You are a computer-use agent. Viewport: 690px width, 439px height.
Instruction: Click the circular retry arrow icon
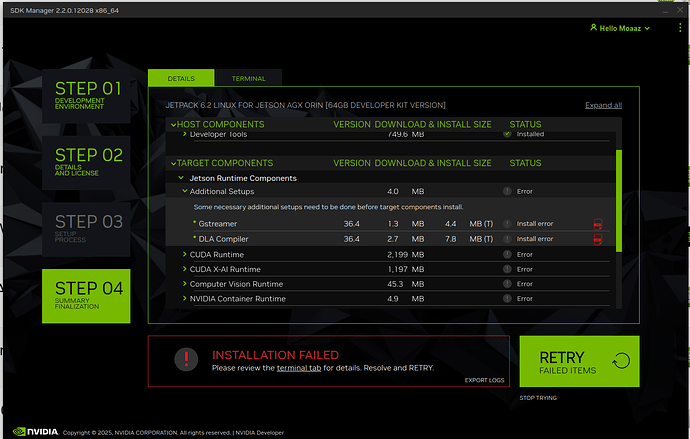click(x=621, y=361)
